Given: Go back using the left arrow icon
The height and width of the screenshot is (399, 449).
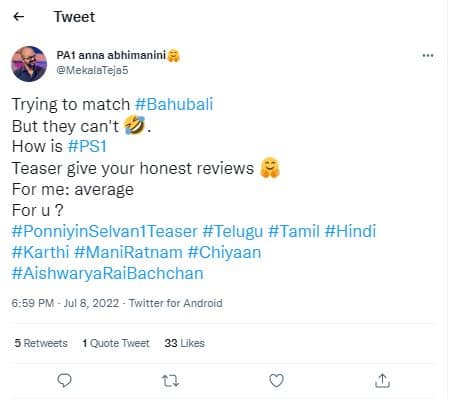Looking at the screenshot, I should (19, 16).
